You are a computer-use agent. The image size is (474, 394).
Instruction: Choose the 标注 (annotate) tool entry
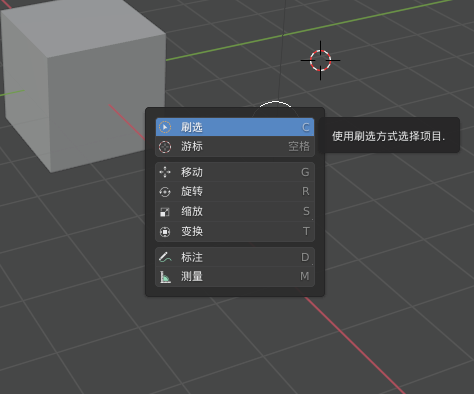pos(235,257)
